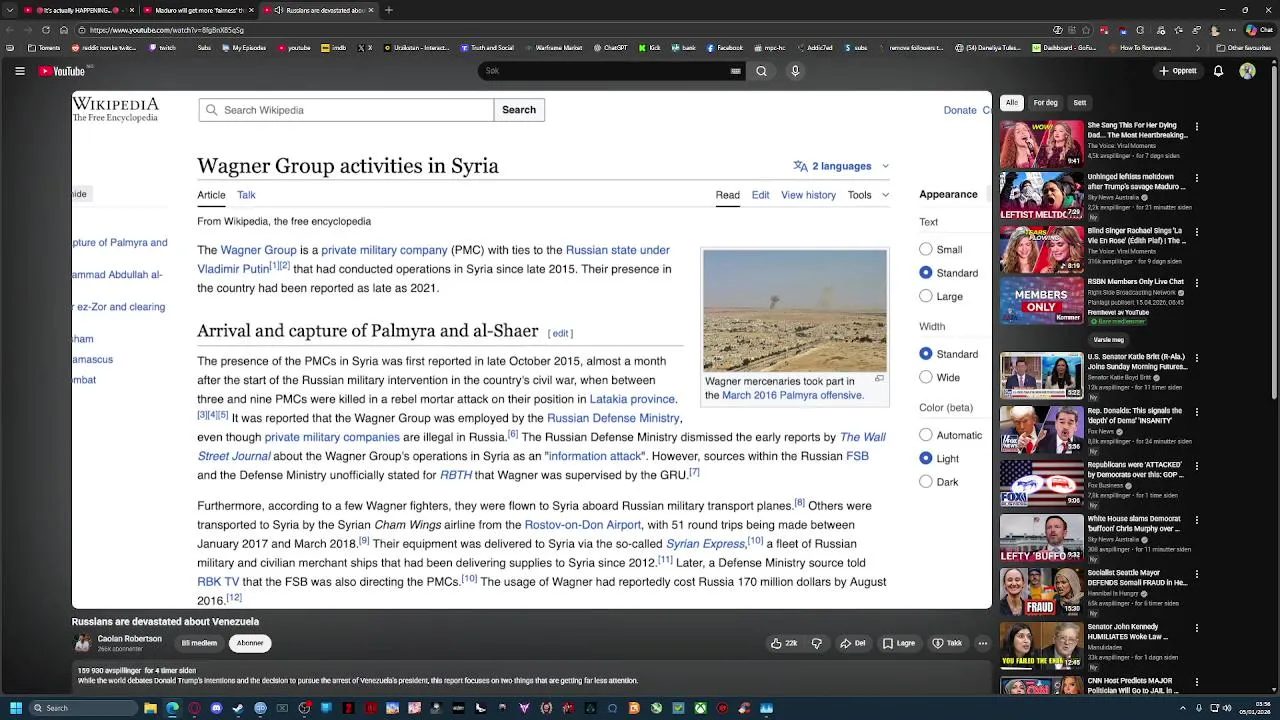This screenshot has width=1280, height=720.
Task: Choose Light color mode
Action: pyautogui.click(x=926, y=458)
